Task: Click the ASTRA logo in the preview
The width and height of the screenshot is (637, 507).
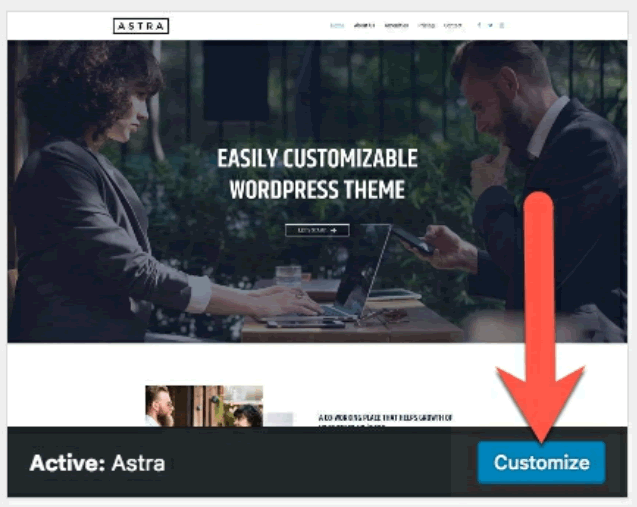Action: [141, 26]
